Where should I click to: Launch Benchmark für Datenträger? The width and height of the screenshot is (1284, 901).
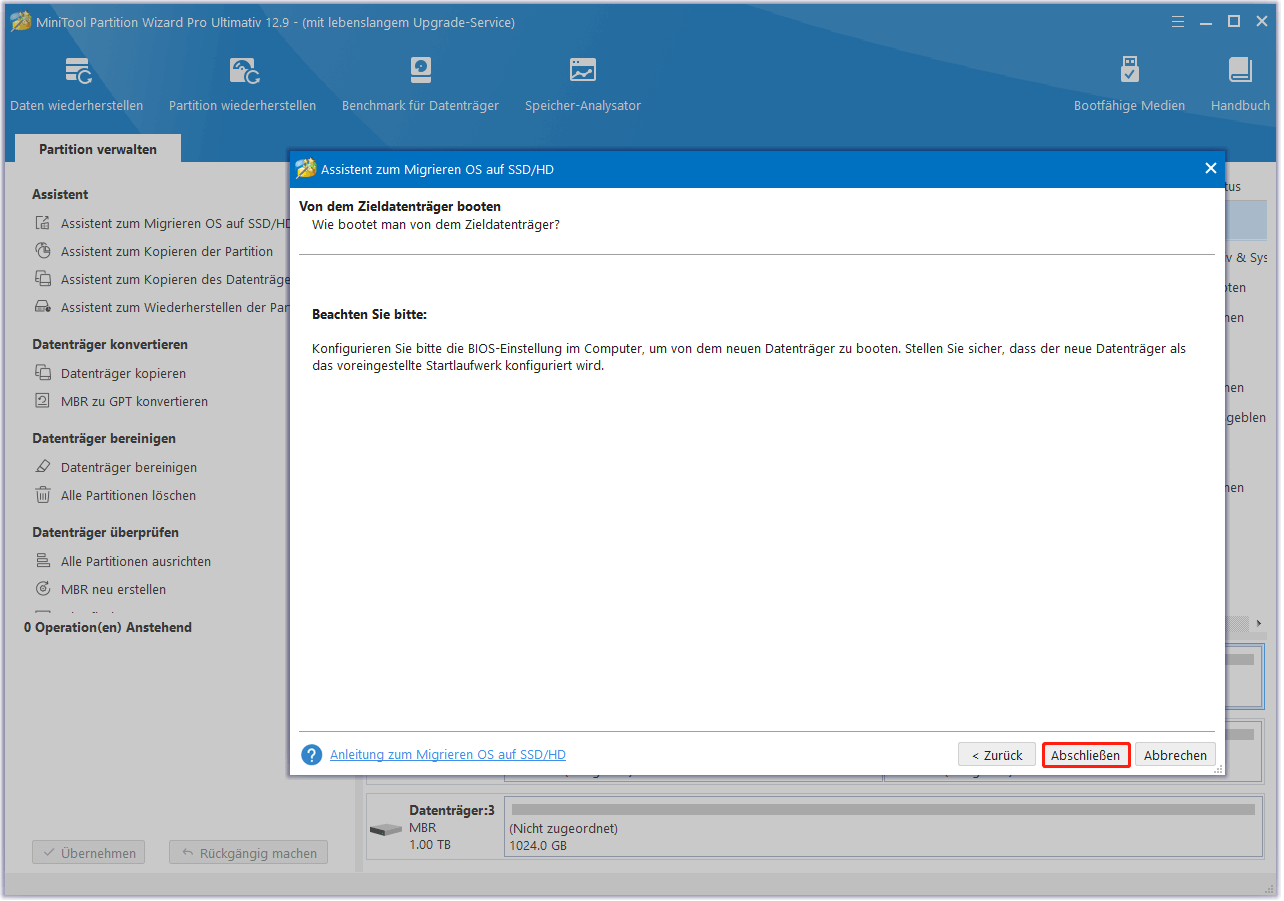(x=420, y=84)
